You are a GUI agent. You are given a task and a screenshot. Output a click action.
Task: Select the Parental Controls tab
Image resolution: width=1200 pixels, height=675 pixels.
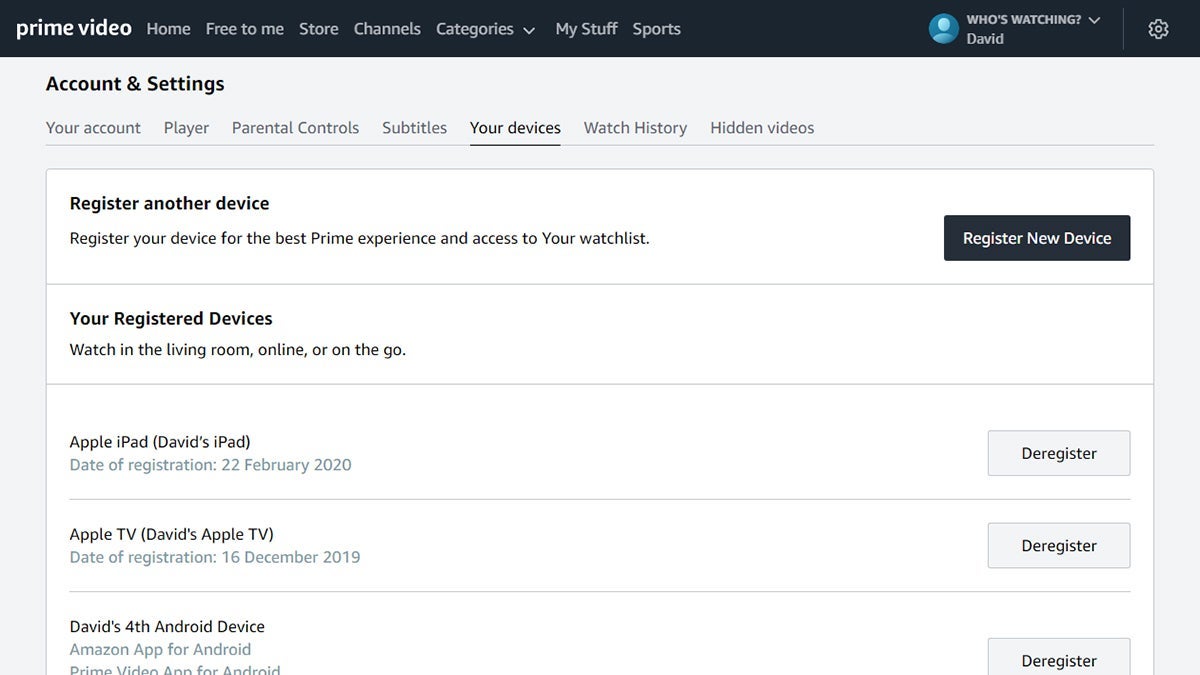[x=295, y=127]
